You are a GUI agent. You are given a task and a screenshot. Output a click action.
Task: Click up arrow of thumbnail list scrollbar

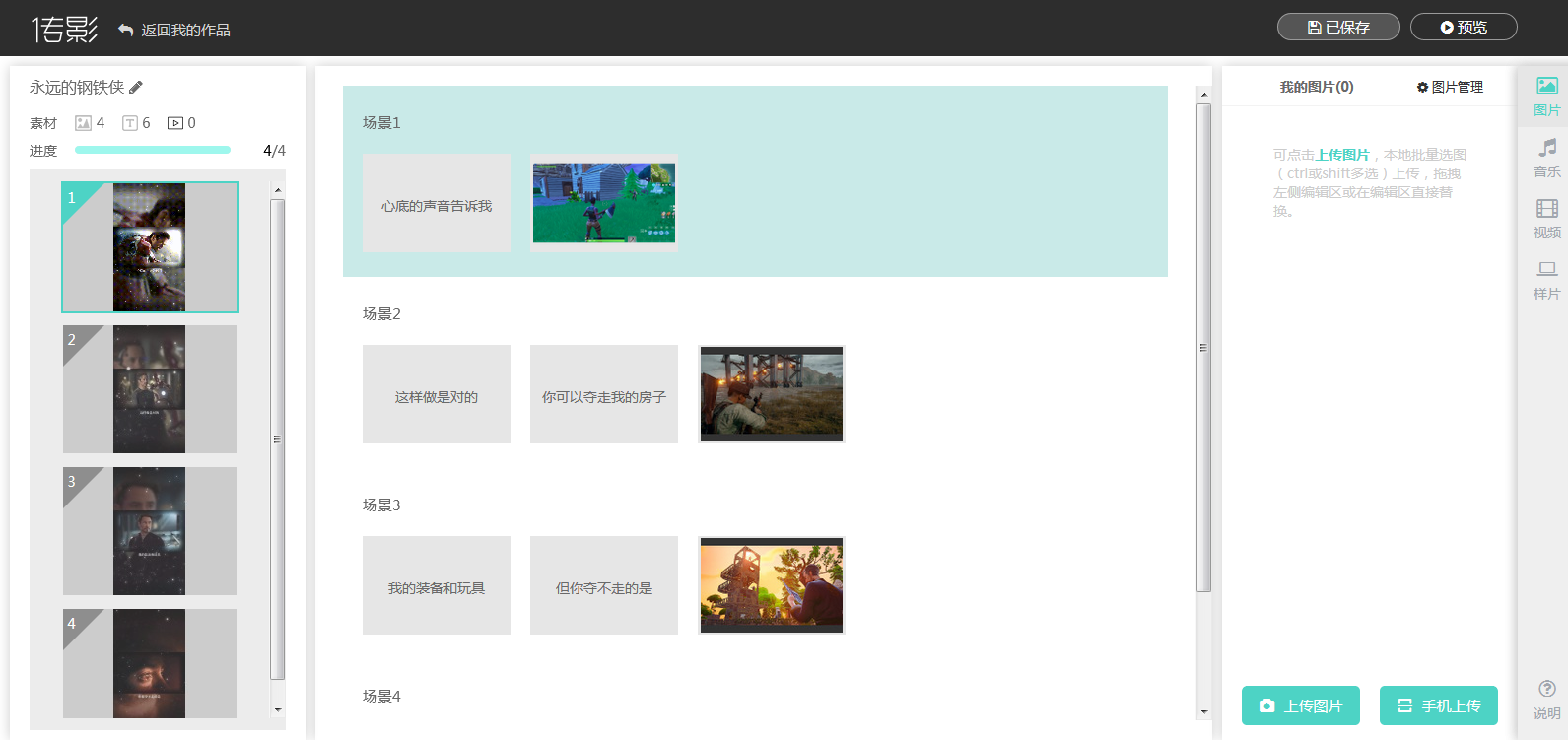tap(278, 189)
